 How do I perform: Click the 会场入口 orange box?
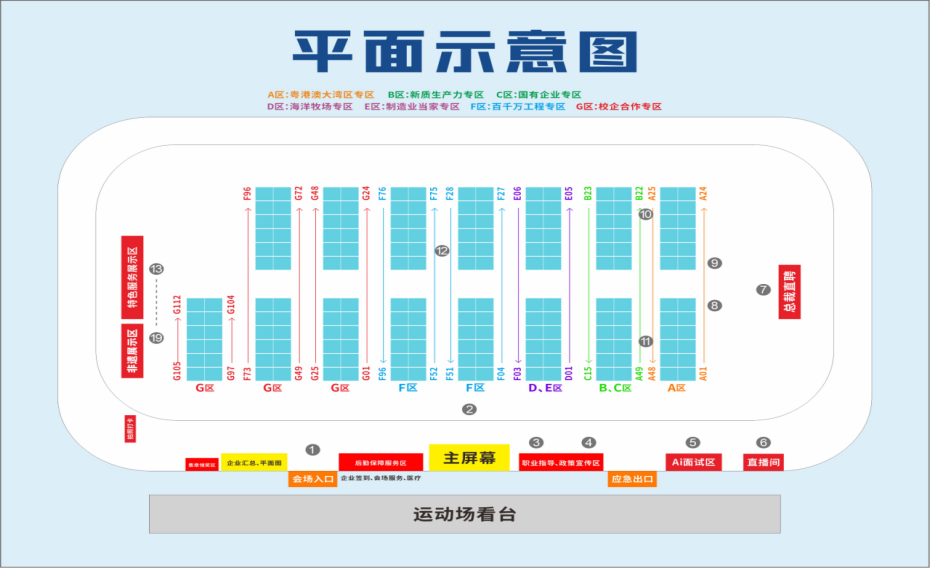[312, 479]
